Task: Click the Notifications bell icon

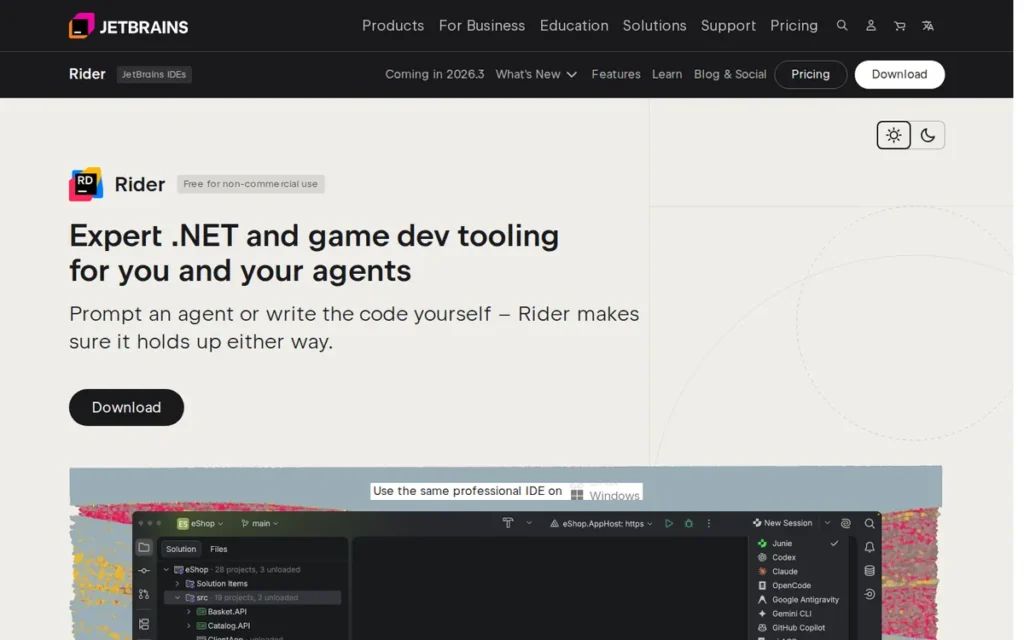Action: pos(869,547)
